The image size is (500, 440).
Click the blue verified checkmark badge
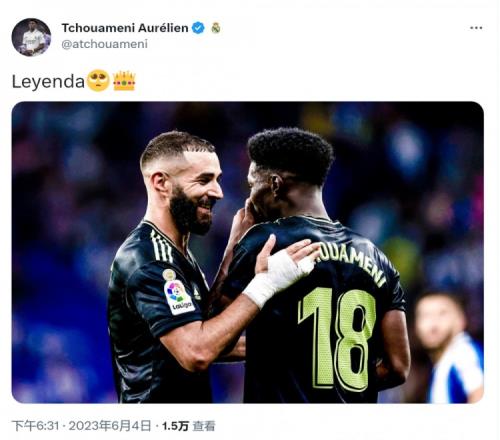(x=198, y=28)
